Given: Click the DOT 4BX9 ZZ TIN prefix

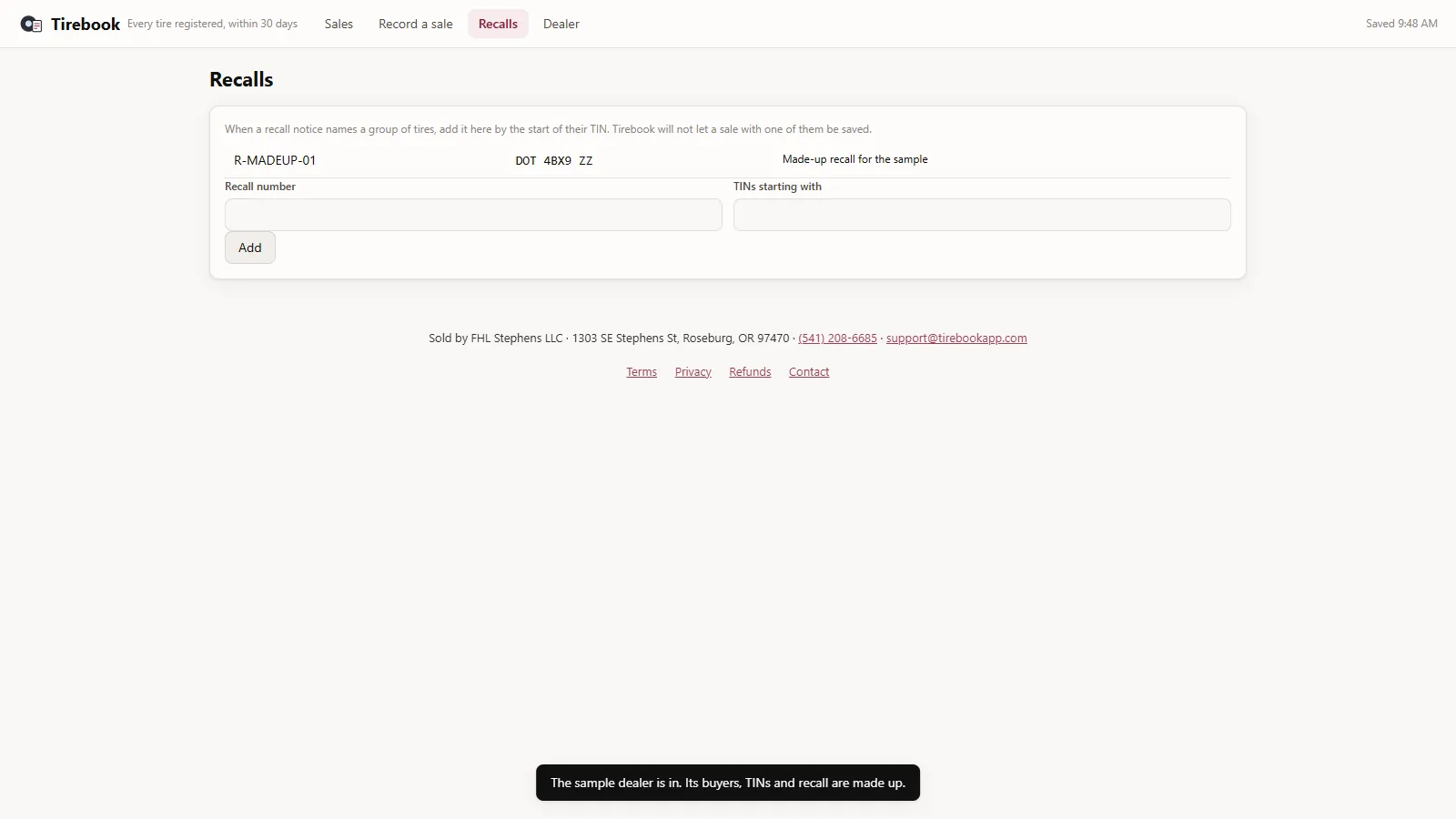Looking at the screenshot, I should 554,160.
